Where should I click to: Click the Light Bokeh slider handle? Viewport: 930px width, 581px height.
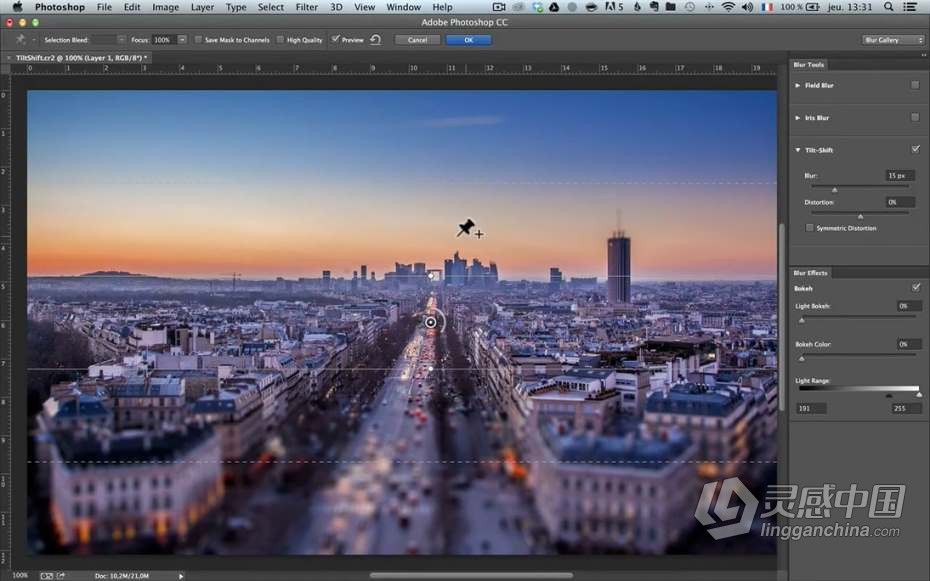click(802, 320)
